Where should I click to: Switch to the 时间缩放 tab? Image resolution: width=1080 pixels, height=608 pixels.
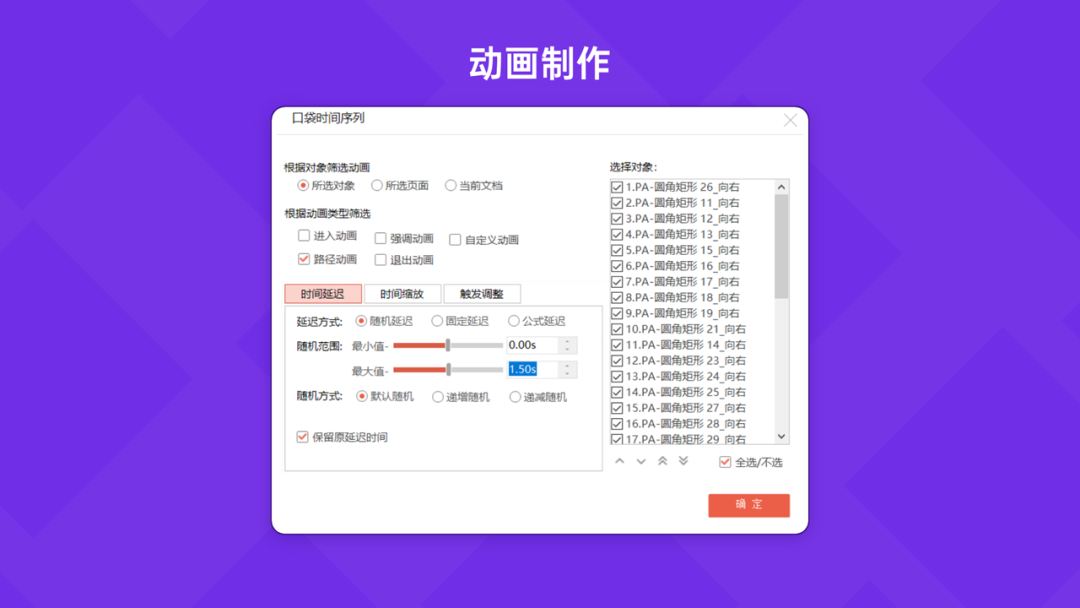(x=402, y=293)
